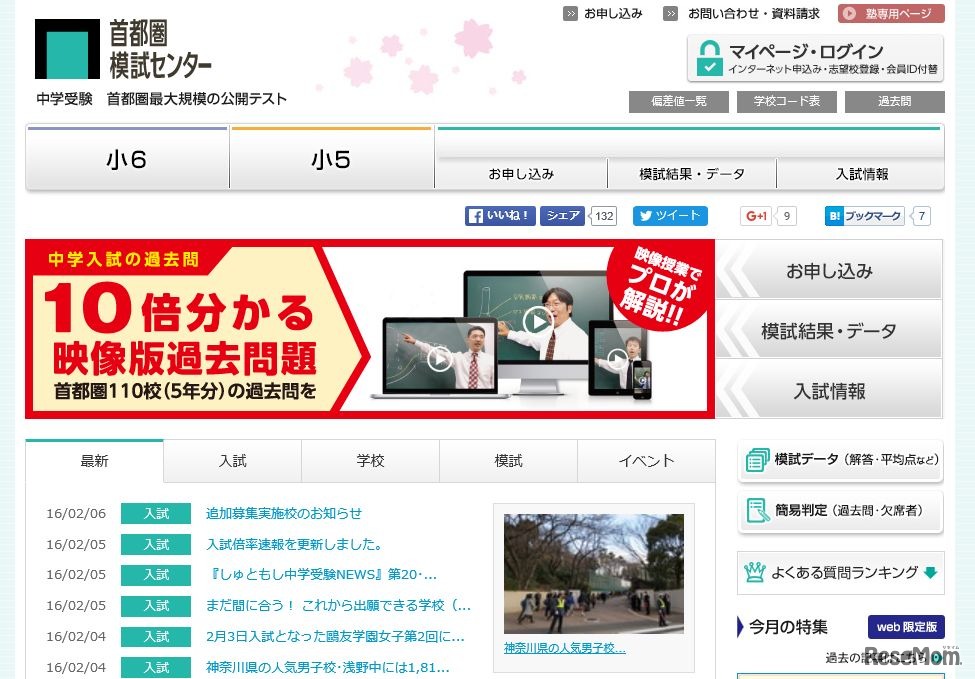Viewport: 975px width, 679px height.
Task: Click the chevron next to お申し込み
Action: [x=569, y=14]
